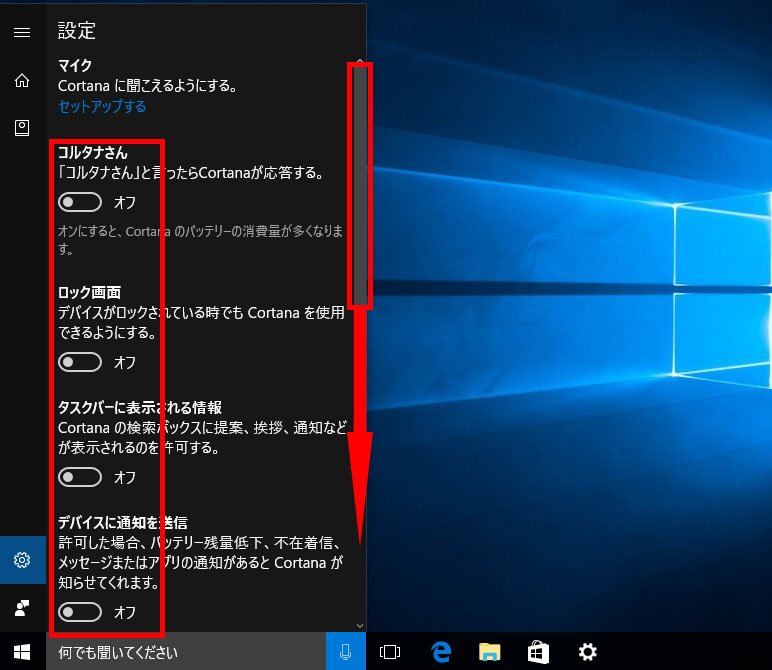
Task: Open the Feedback icon in Cortana sidebar
Action: (x=22, y=608)
